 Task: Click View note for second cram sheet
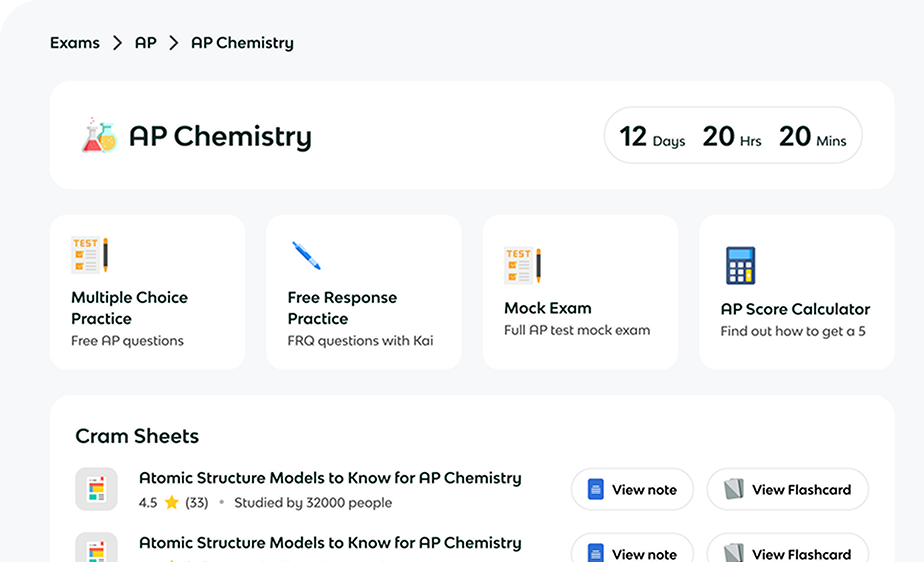[632, 548]
